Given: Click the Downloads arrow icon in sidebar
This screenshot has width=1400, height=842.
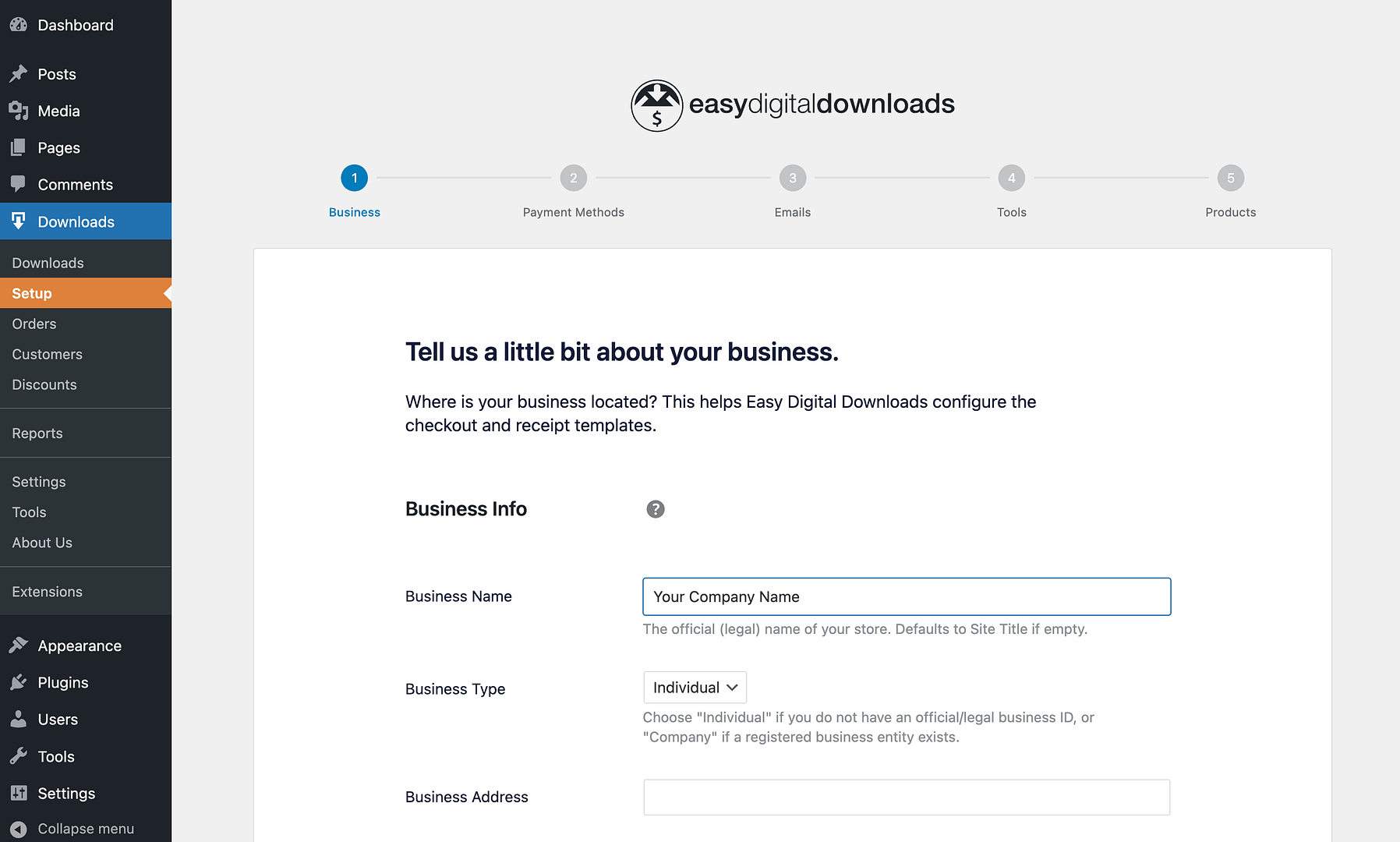Looking at the screenshot, I should 19,221.
